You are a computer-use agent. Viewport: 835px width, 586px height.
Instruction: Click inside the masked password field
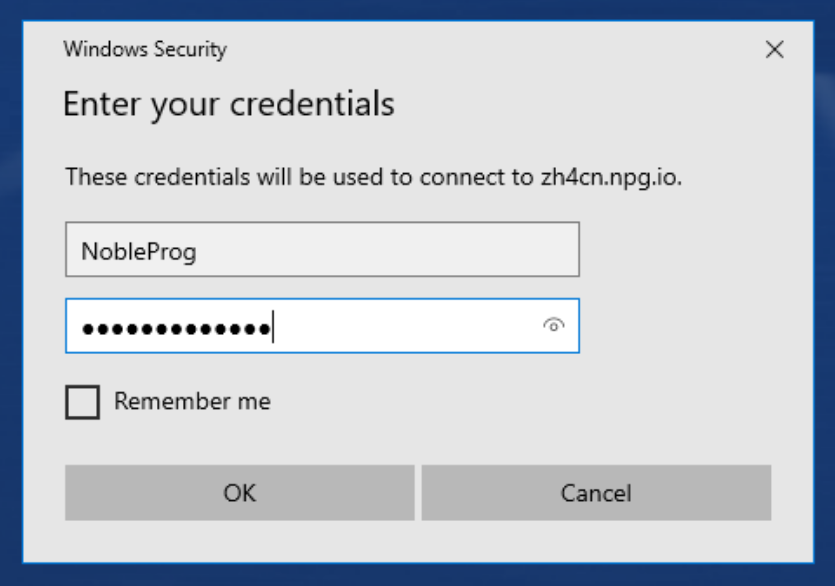click(322, 325)
